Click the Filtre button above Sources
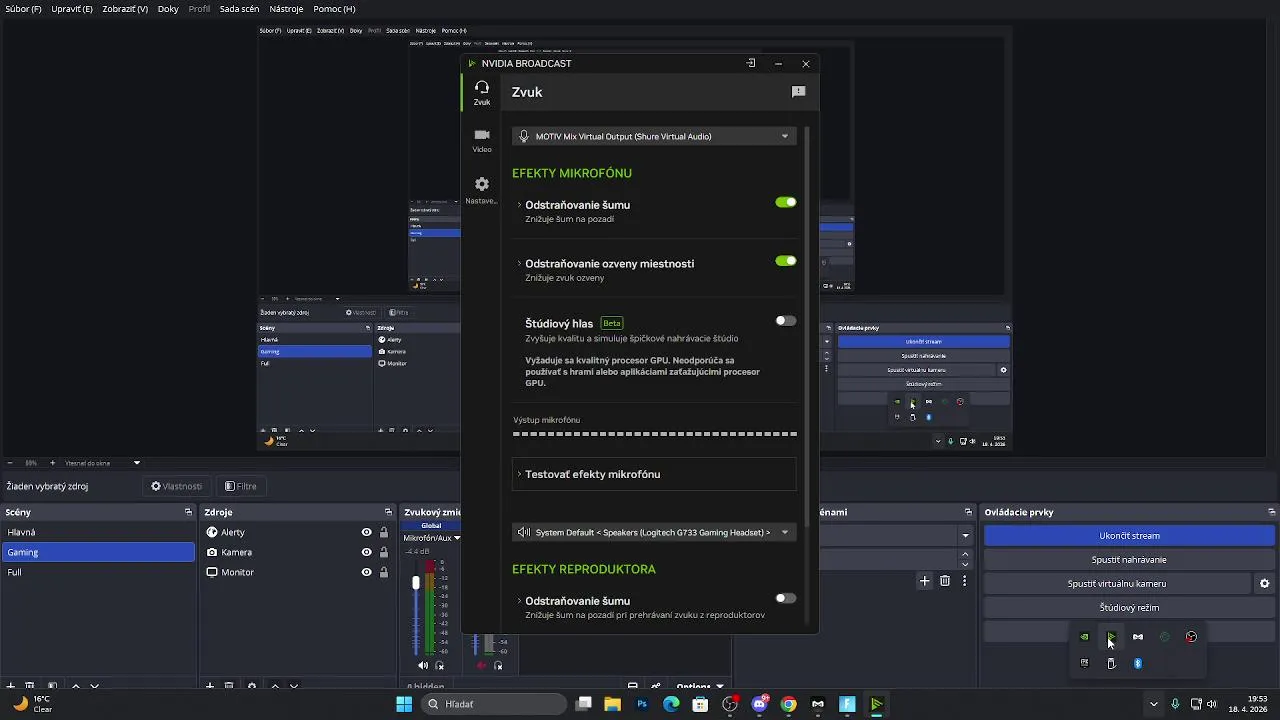The image size is (1280, 720). pyautogui.click(x=240, y=486)
